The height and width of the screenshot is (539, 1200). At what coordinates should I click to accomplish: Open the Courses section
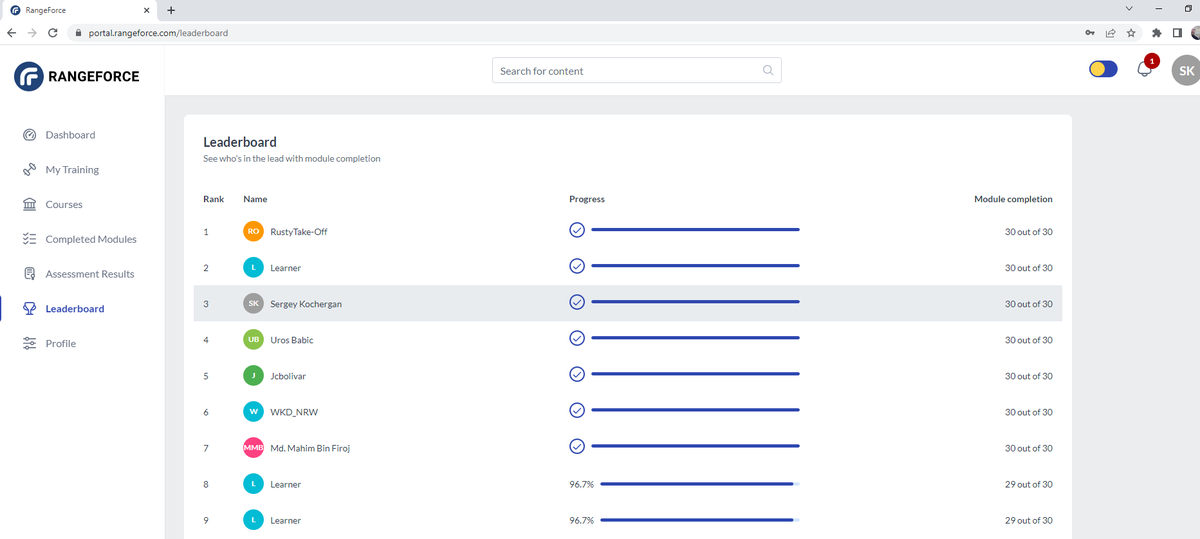[64, 205]
